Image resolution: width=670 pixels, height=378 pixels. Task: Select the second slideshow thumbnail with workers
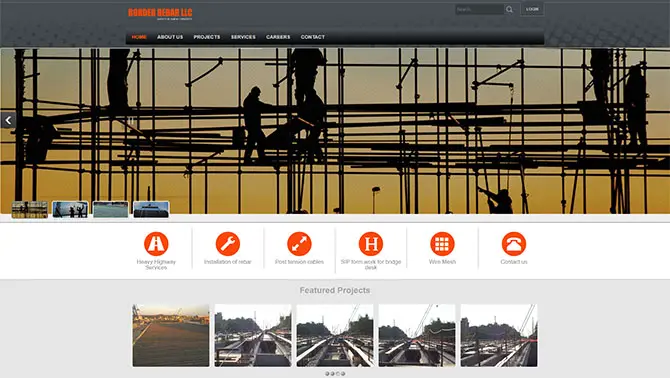[70, 210]
